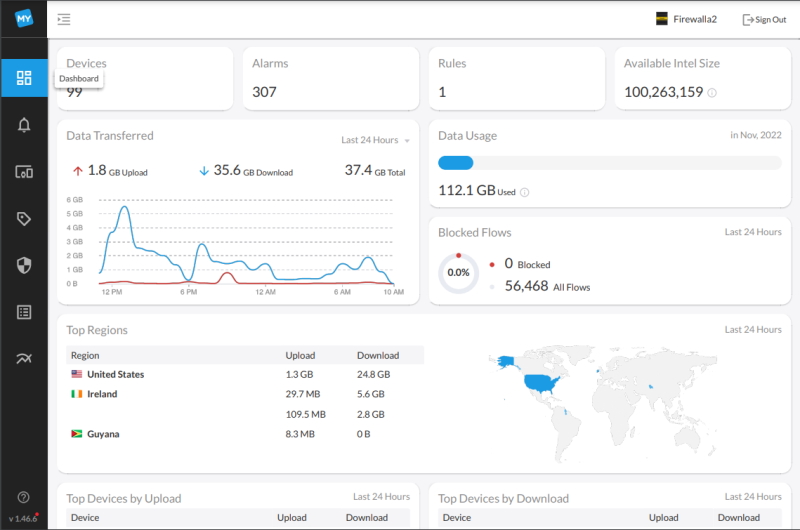Open the Alarms card showing 307
This screenshot has width=800, height=530.
[x=331, y=79]
